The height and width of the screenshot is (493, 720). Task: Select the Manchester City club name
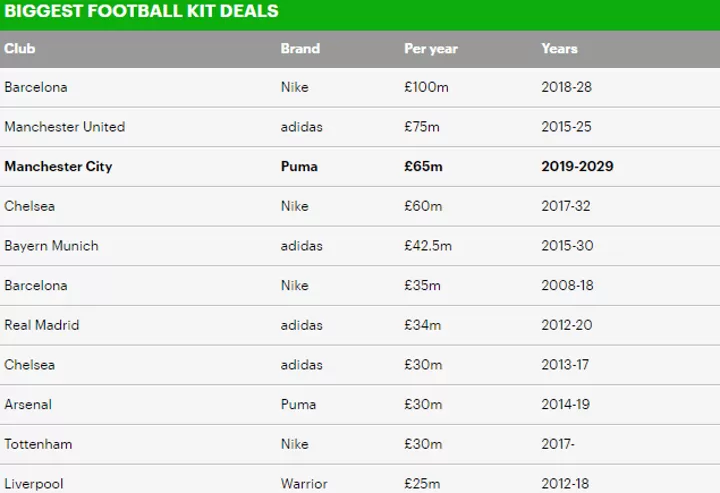[x=58, y=166]
